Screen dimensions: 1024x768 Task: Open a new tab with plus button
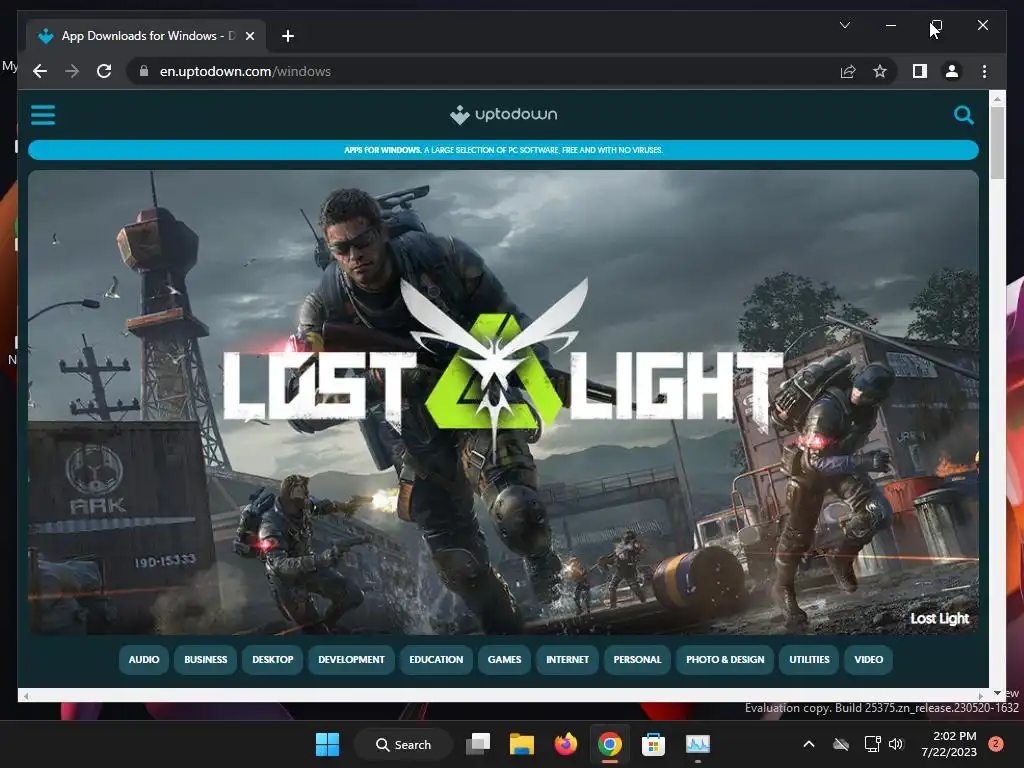(288, 36)
